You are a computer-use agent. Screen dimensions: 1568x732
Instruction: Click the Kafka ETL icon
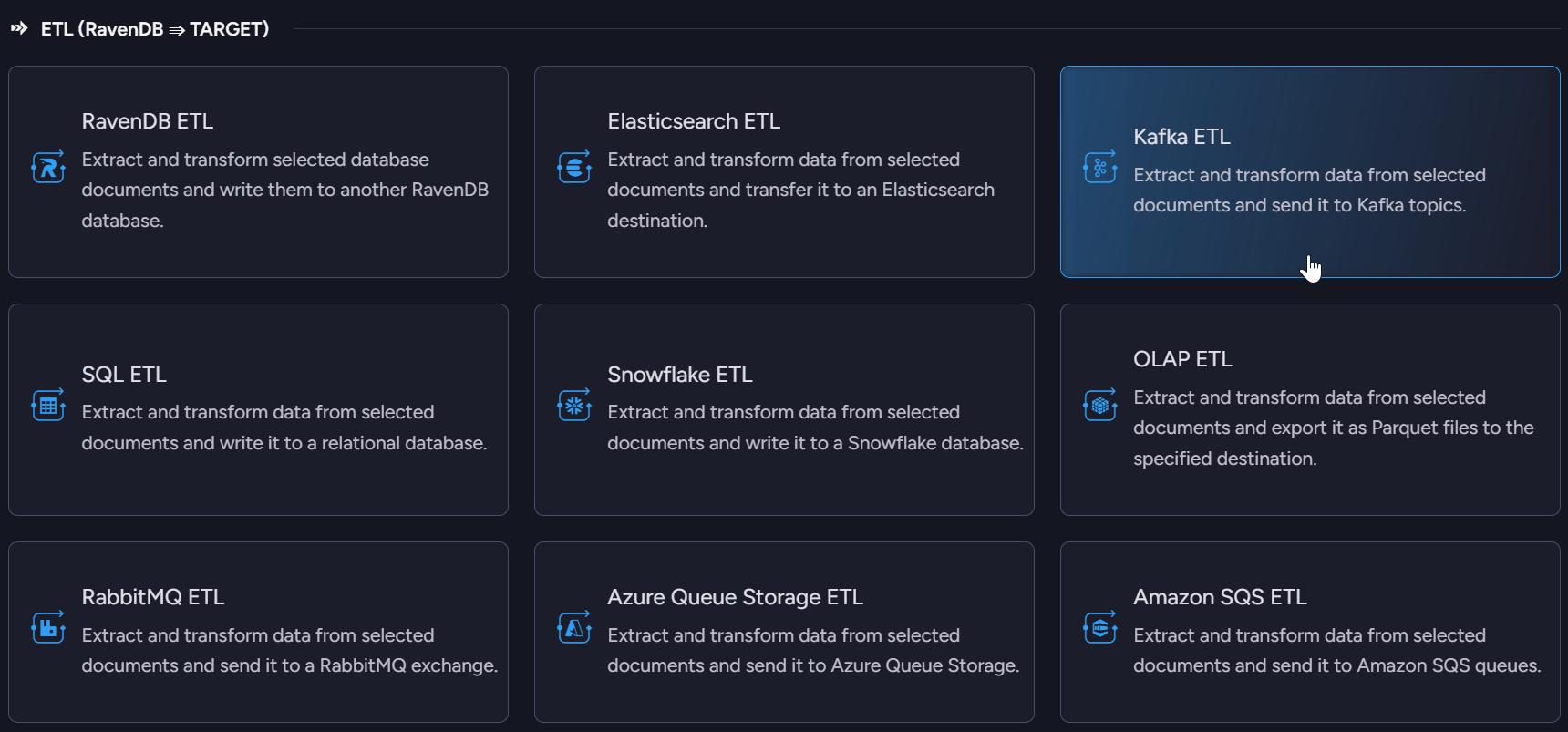[x=1100, y=167]
